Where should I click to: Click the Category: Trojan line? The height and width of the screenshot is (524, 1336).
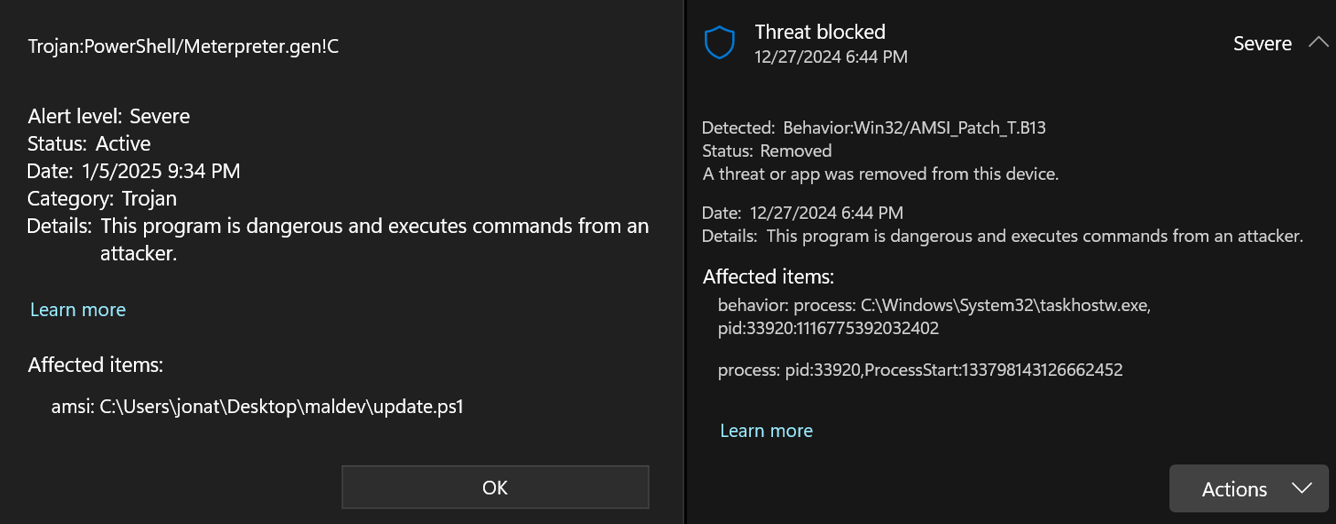(x=102, y=199)
